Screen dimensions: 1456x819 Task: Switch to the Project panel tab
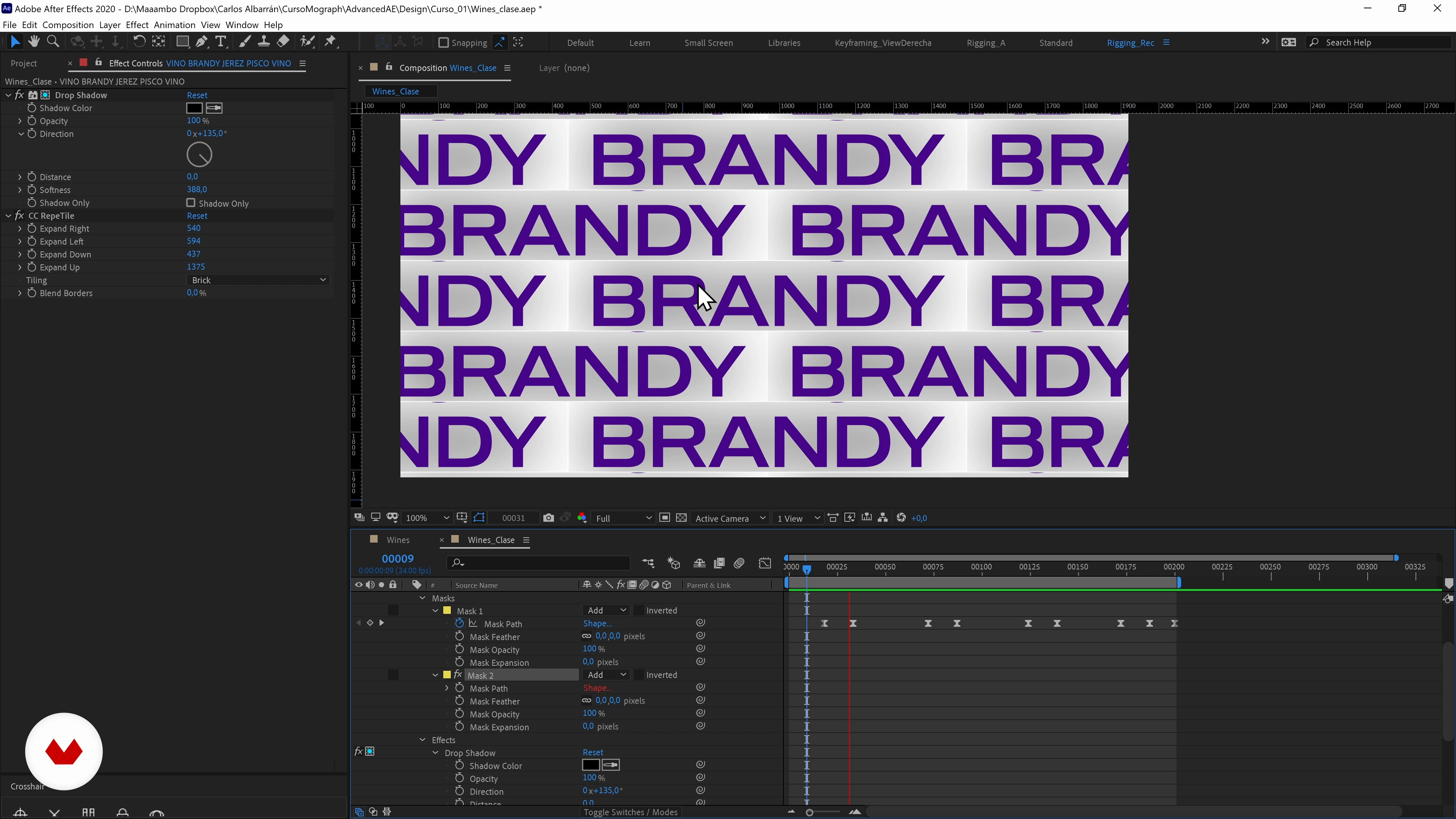pyautogui.click(x=24, y=63)
